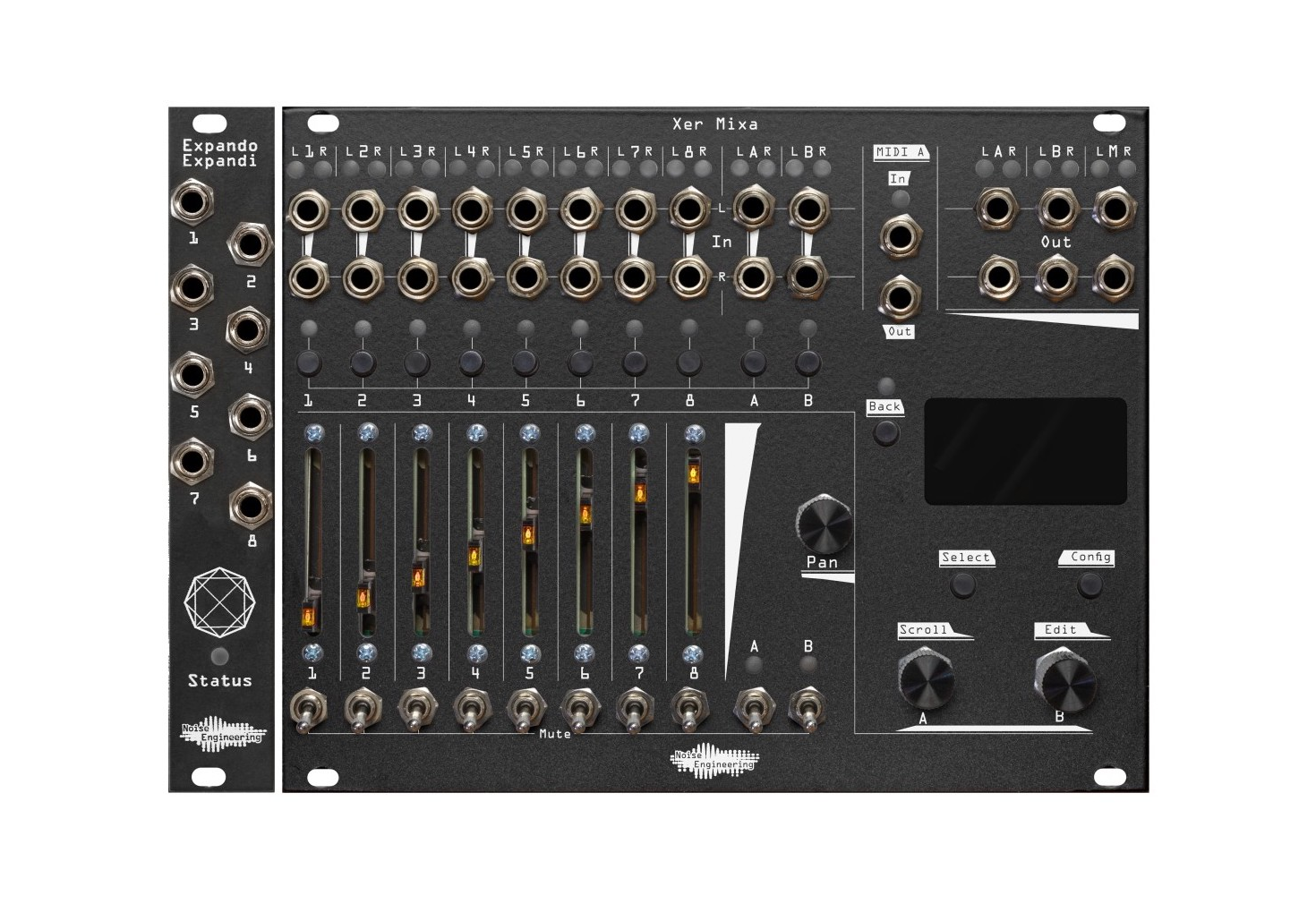Click the channel 8 fader cap
This screenshot has width=1316, height=921.
coord(694,474)
